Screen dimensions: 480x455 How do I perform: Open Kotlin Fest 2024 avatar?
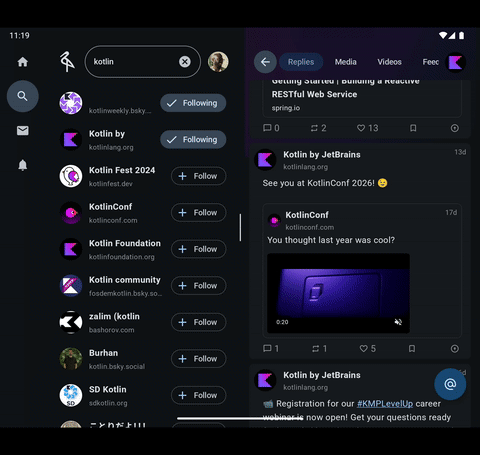[71, 176]
